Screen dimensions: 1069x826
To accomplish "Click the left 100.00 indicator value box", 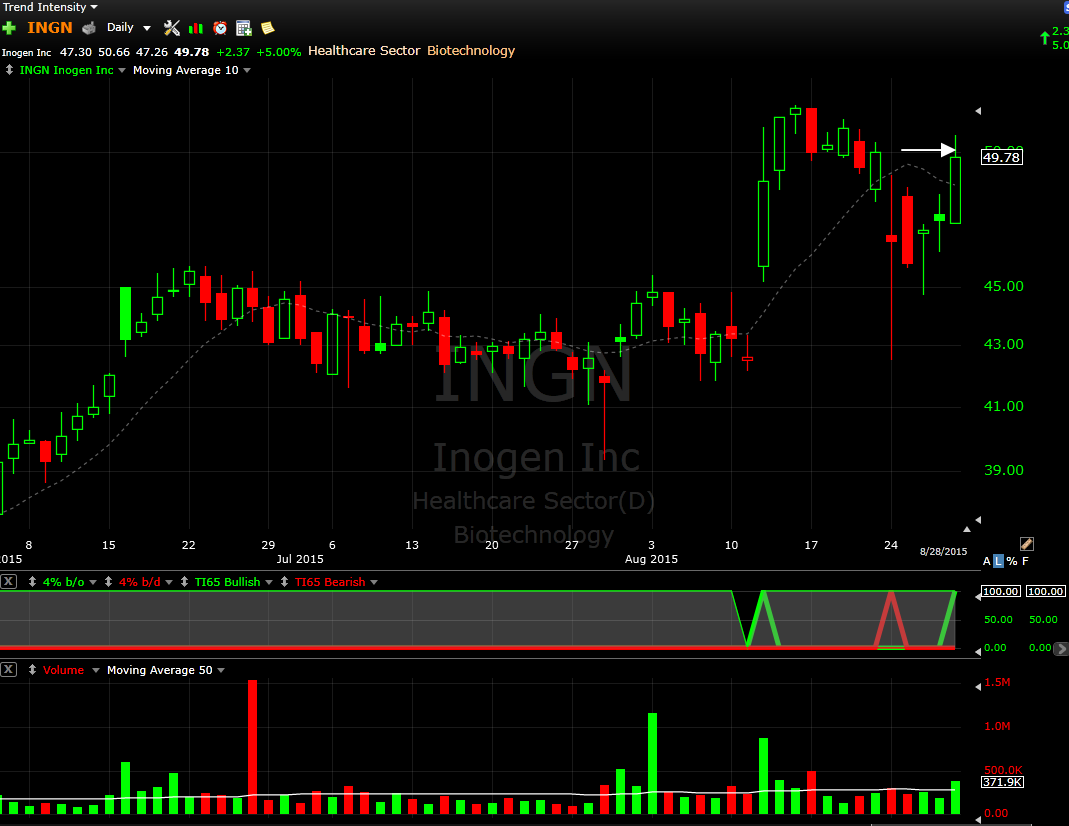I will coord(1001,591).
